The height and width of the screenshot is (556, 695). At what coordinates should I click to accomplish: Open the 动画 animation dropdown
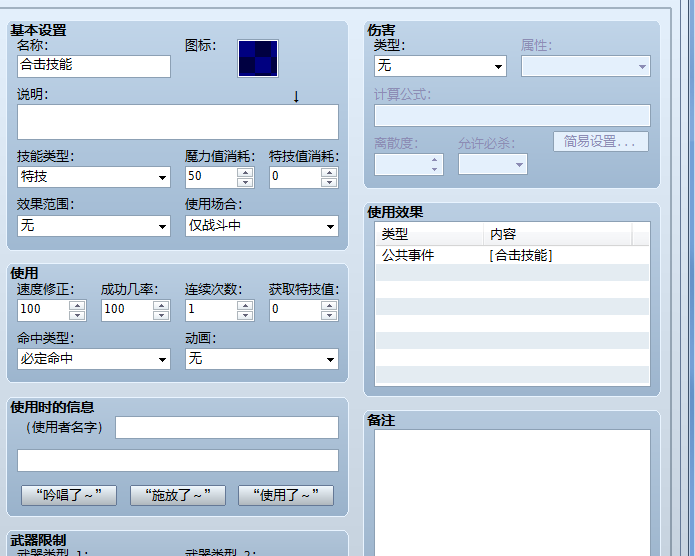(x=262, y=359)
